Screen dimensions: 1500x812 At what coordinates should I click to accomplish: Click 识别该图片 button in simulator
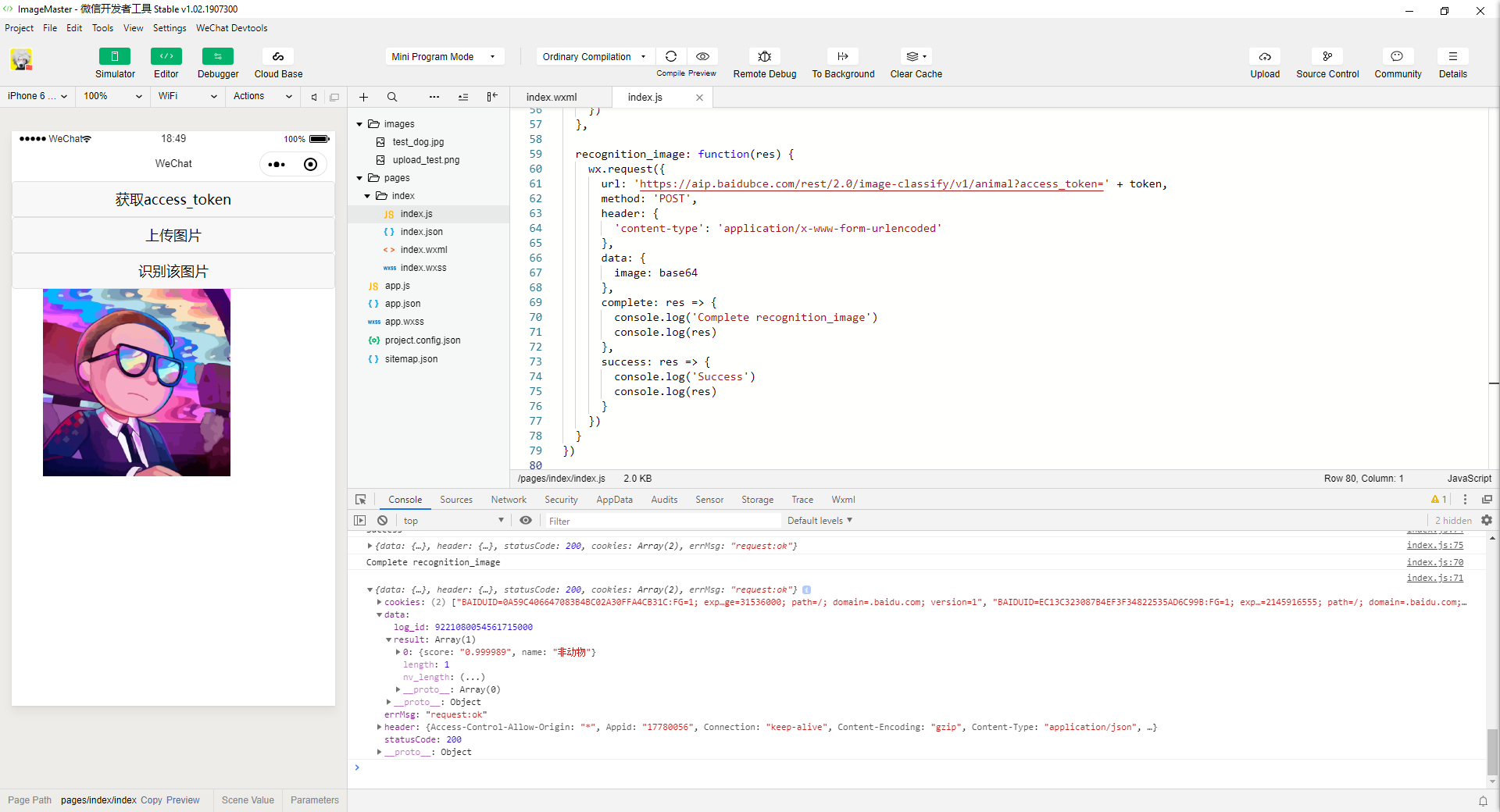173,271
